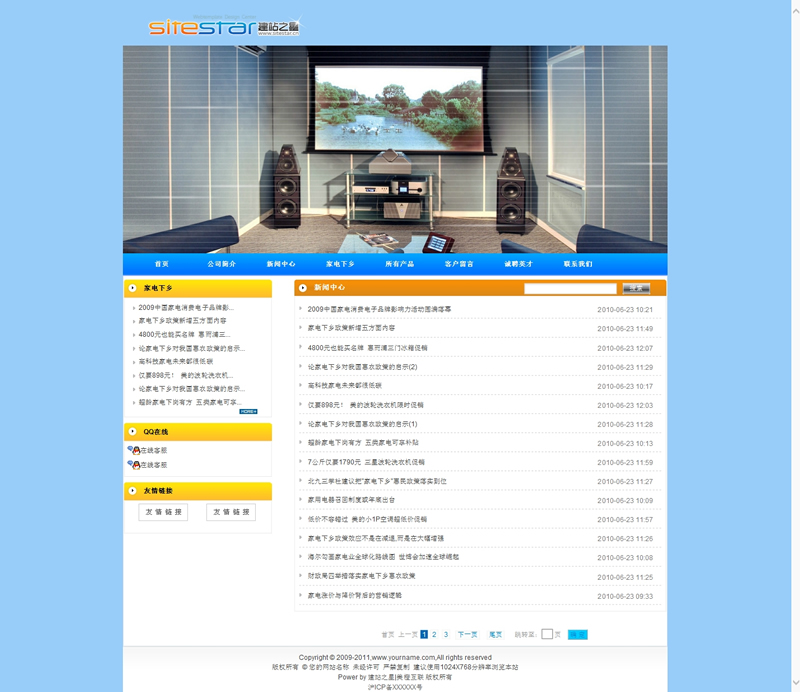The image size is (800, 692).
Task: Click the first QQ penguin icon
Action: click(x=134, y=451)
